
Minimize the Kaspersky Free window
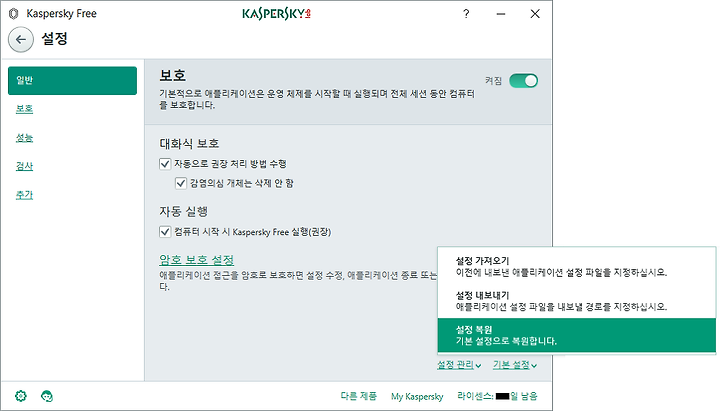pyautogui.click(x=501, y=14)
